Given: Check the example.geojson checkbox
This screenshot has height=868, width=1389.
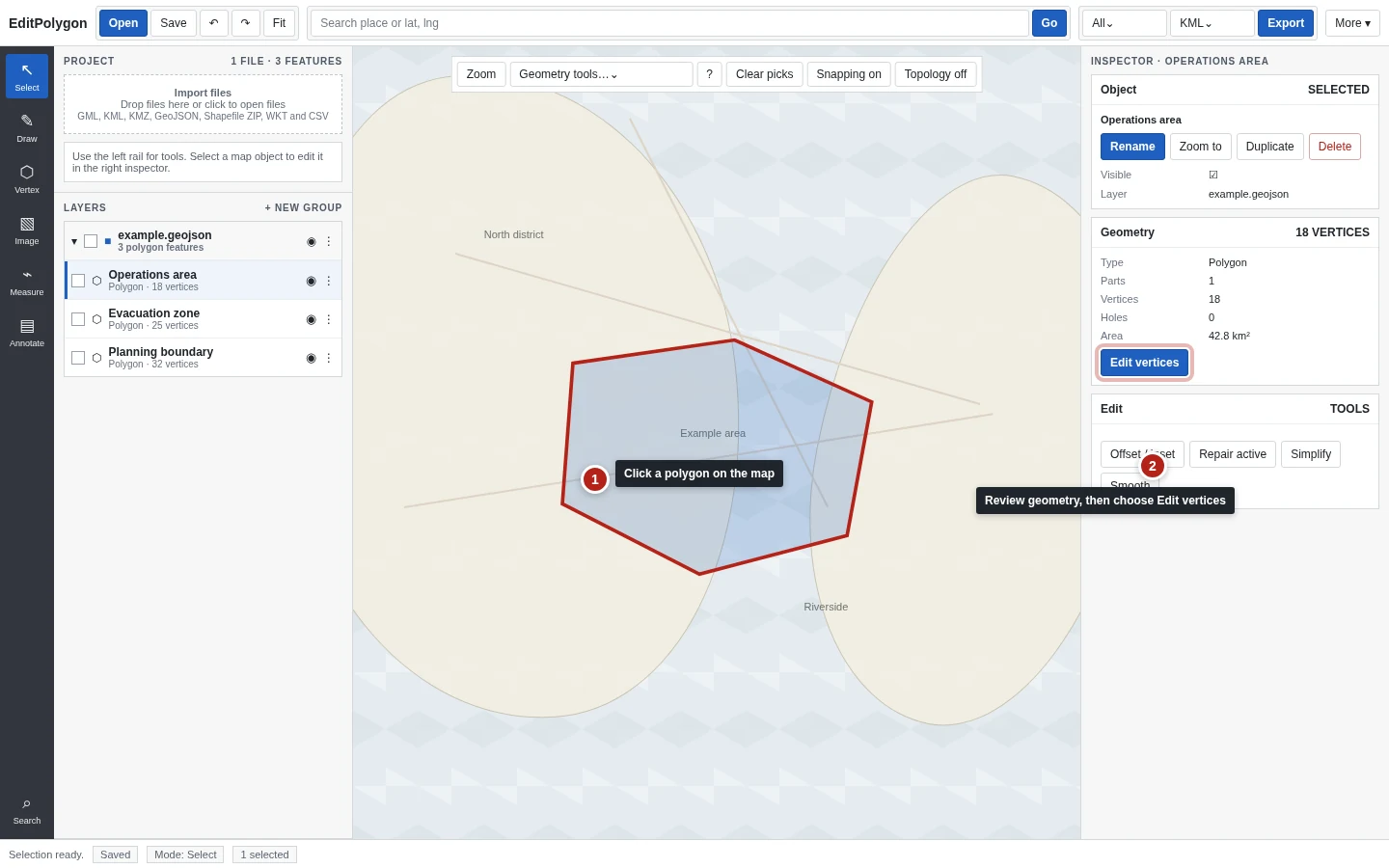Looking at the screenshot, I should click(91, 241).
